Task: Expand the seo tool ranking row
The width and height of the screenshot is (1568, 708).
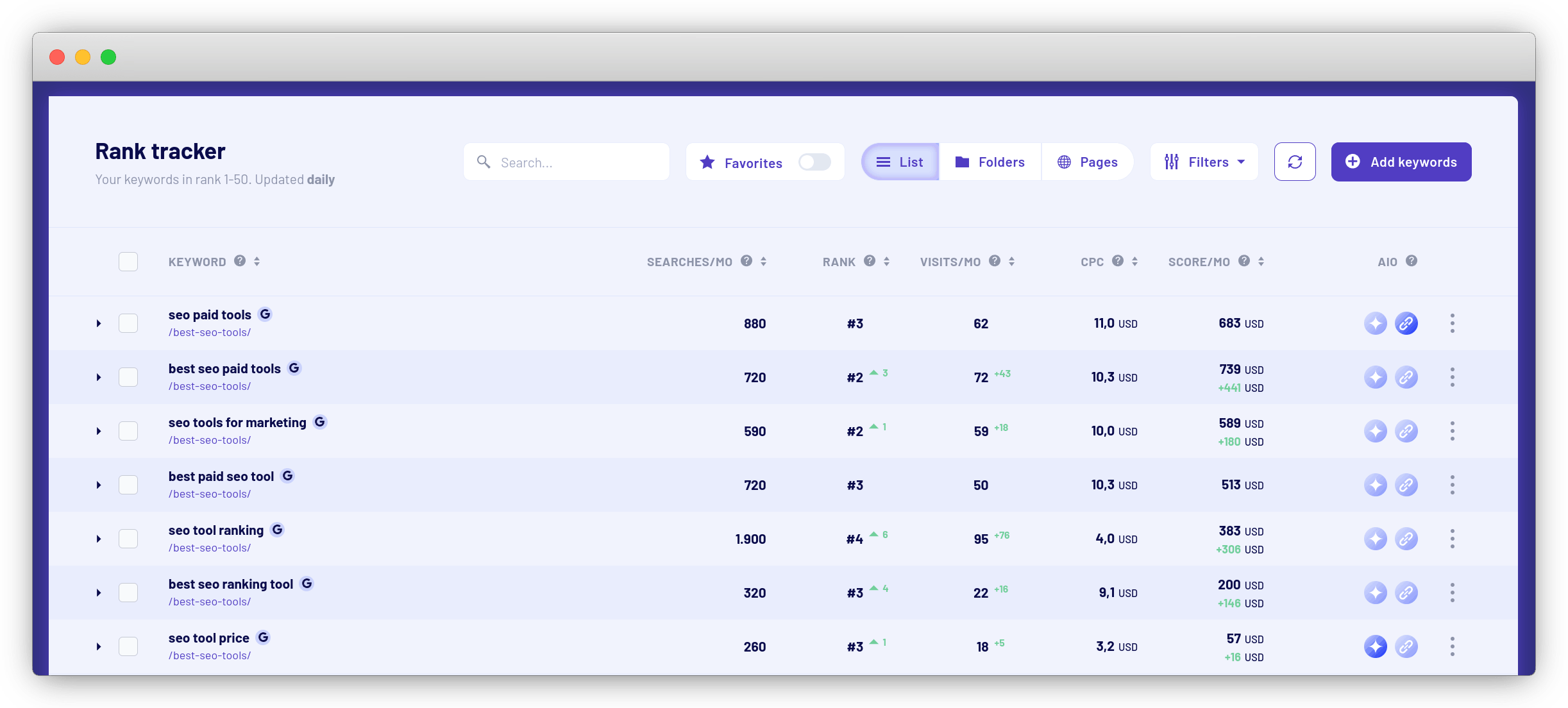Action: coord(99,539)
